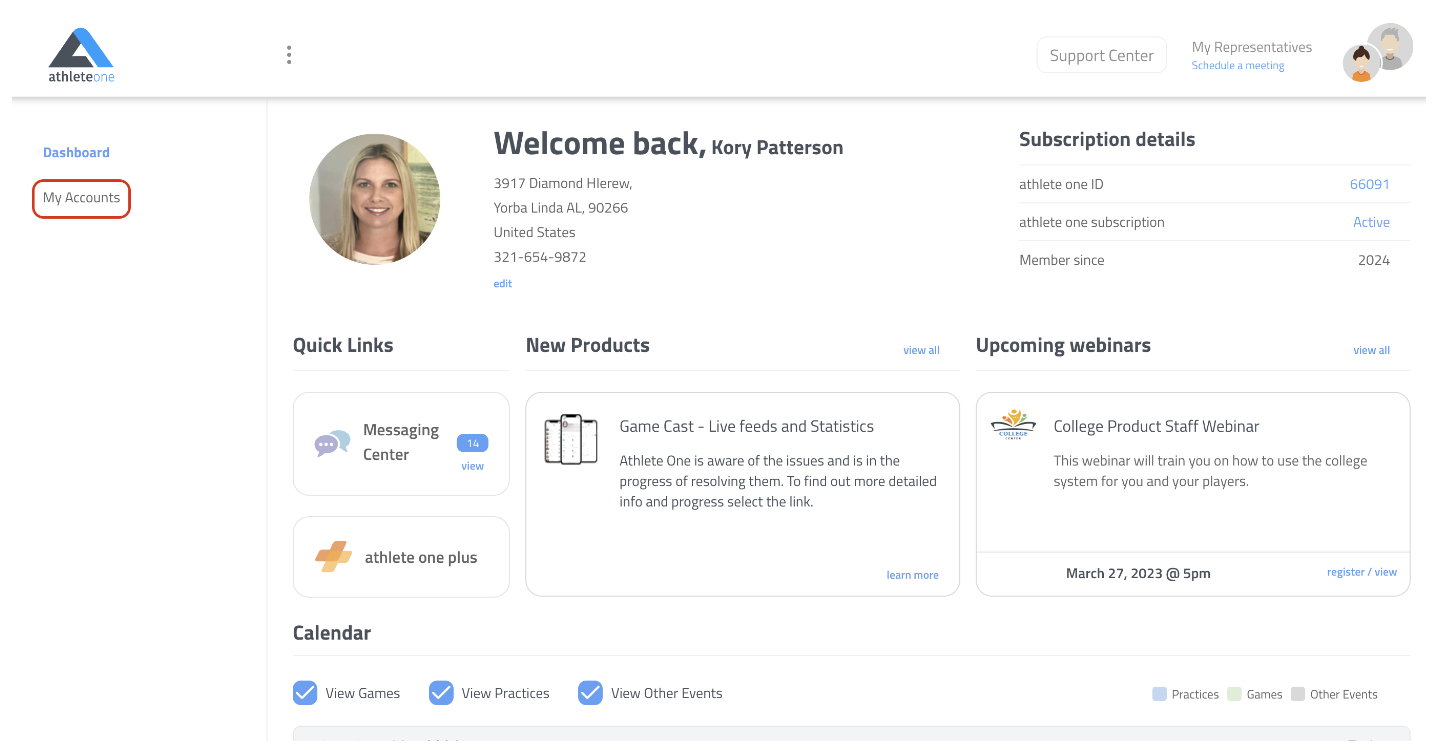This screenshot has height=750, width=1442.
Task: Click the Welcome back heading
Action: click(x=600, y=144)
